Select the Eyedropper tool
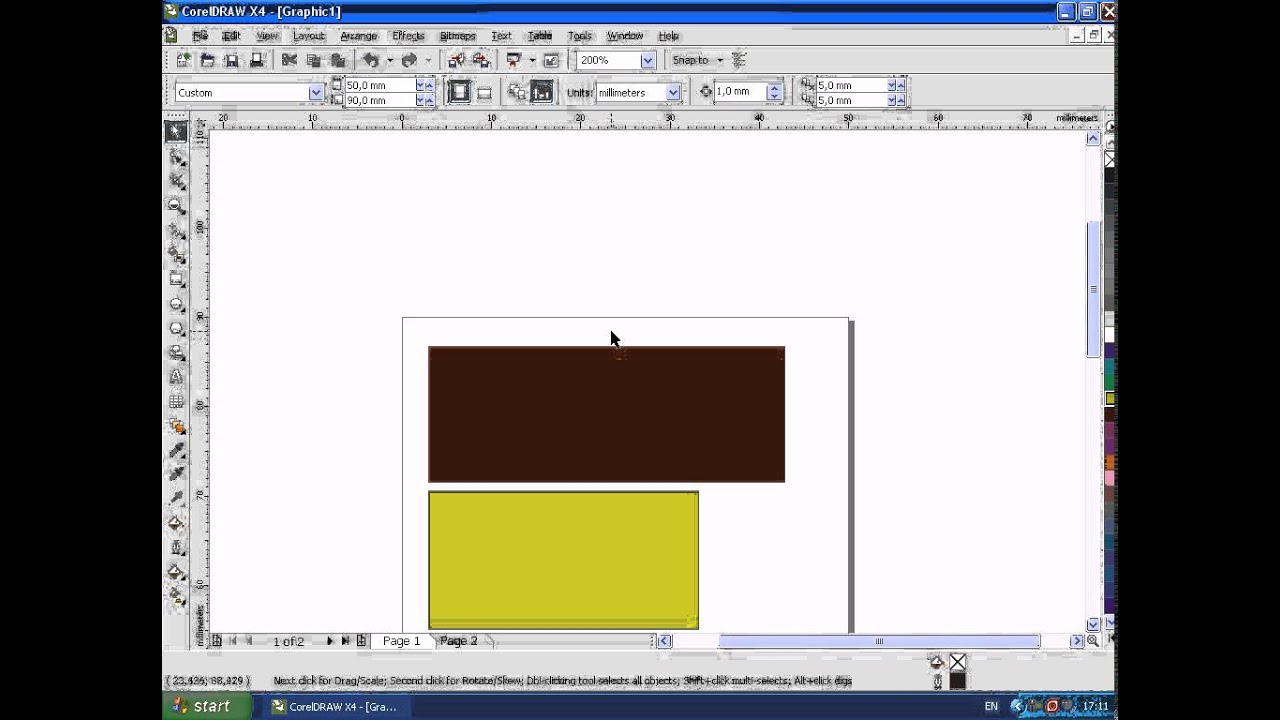The width and height of the screenshot is (1280, 720). pyautogui.click(x=177, y=451)
